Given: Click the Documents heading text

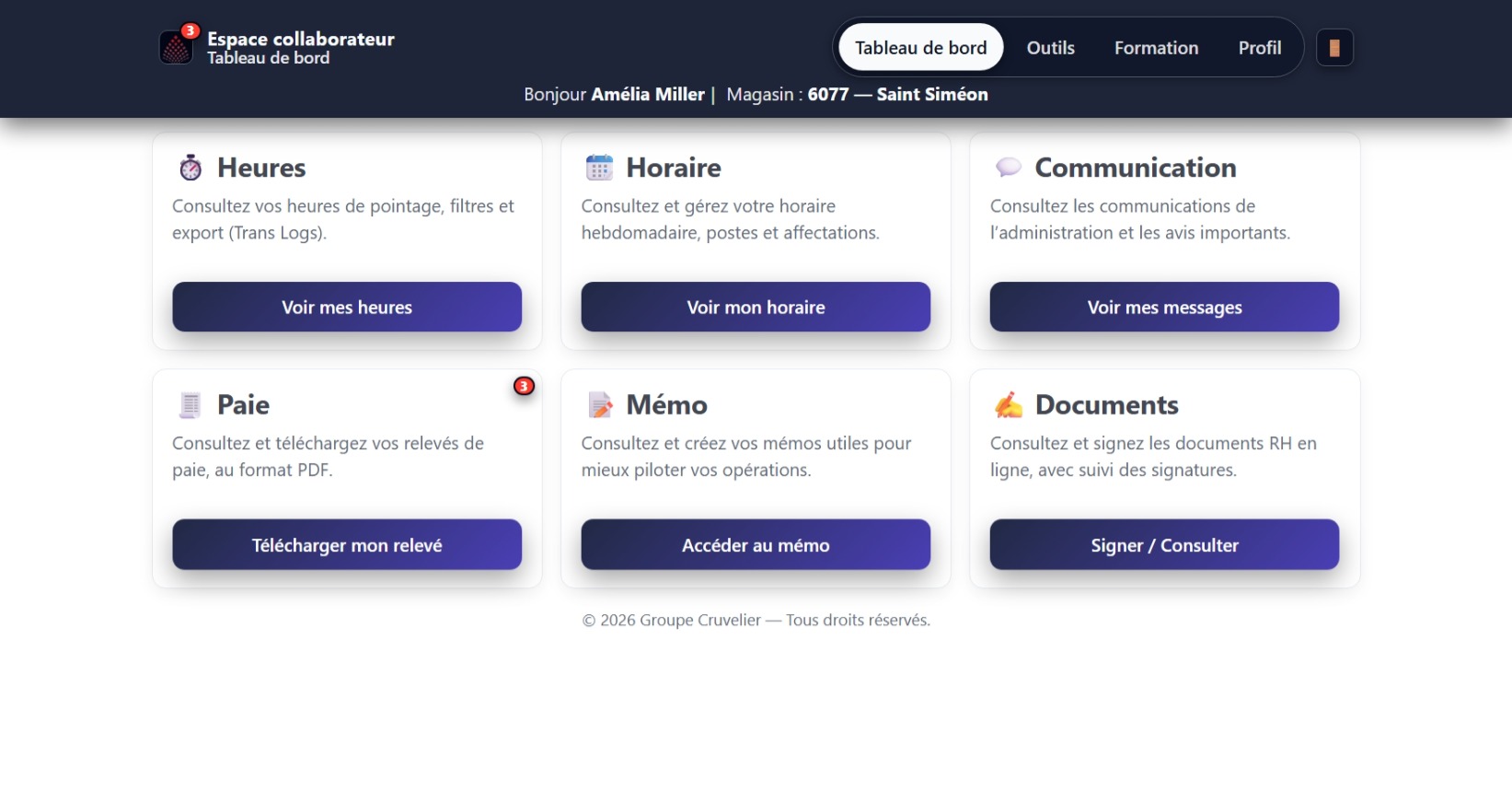Looking at the screenshot, I should [1107, 404].
